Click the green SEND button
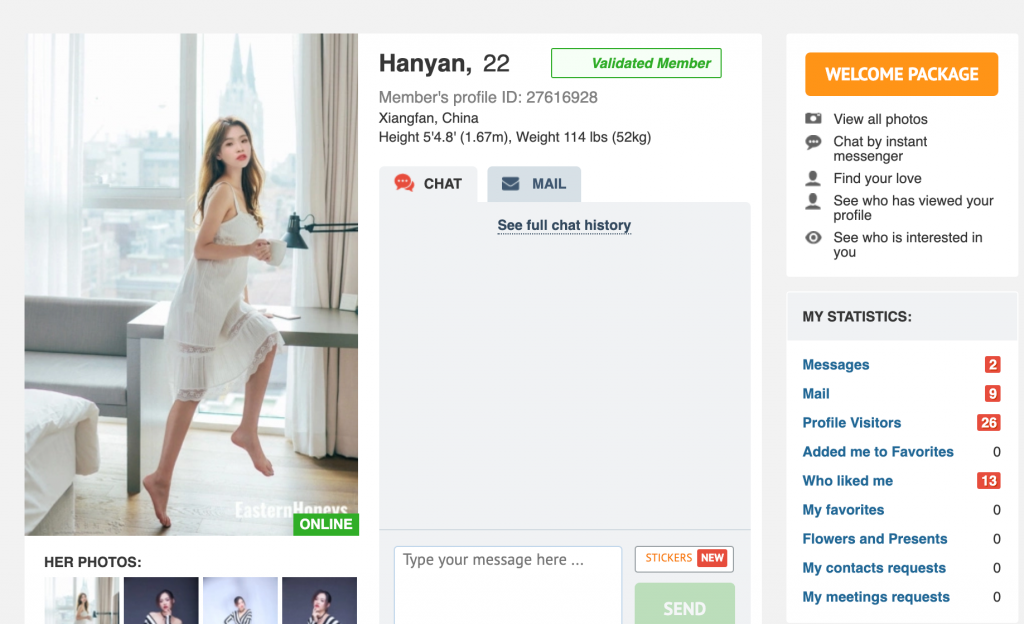This screenshot has width=1024, height=624. (684, 604)
